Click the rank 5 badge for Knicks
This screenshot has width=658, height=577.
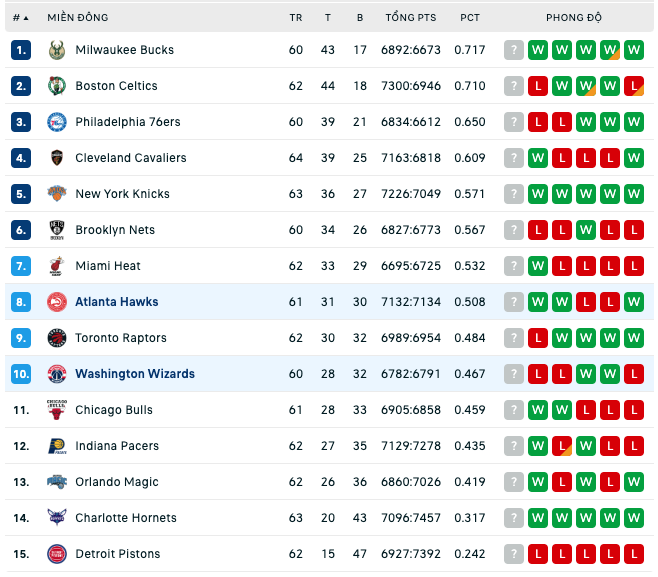(21, 194)
